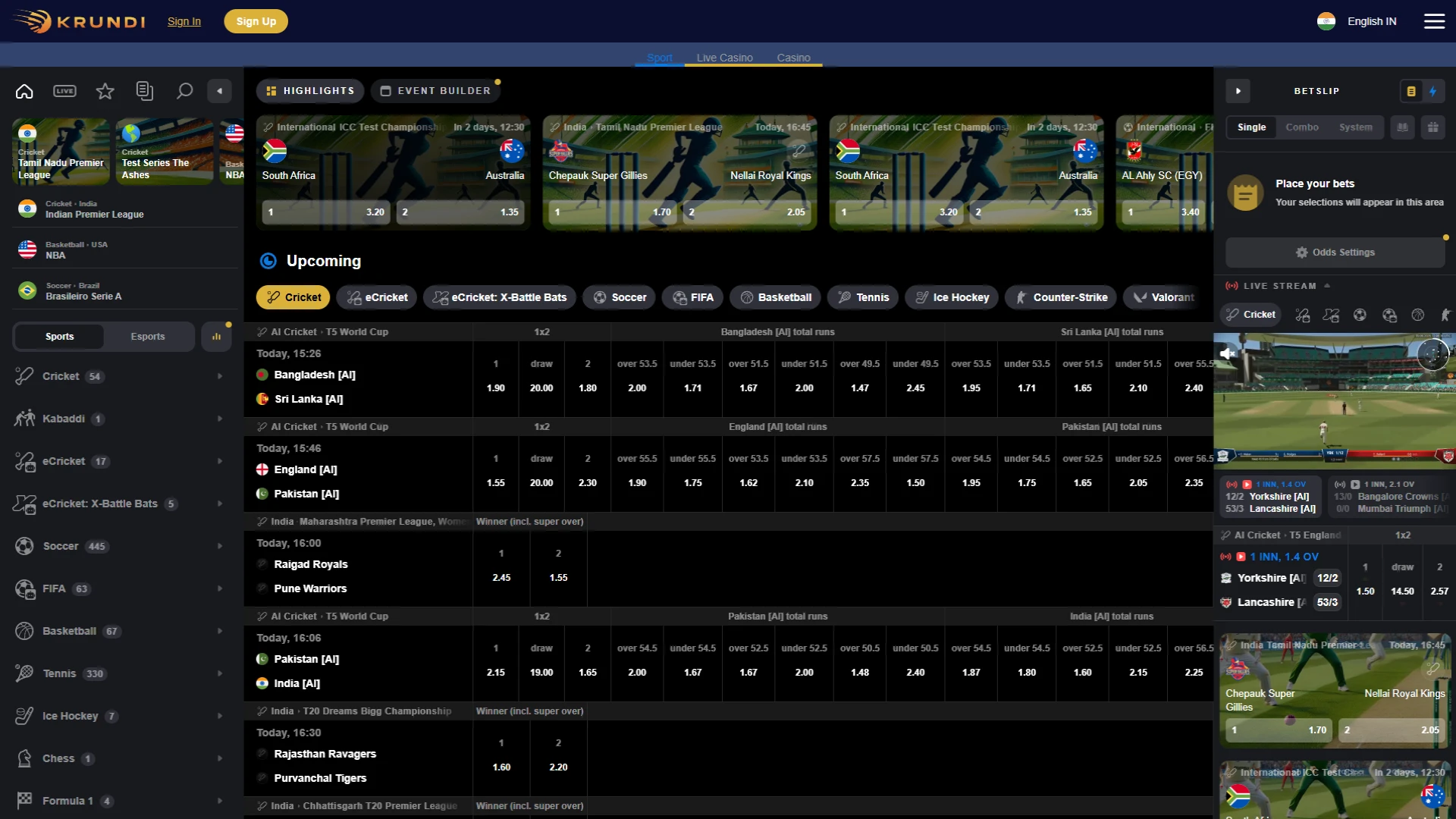This screenshot has width=1456, height=819.
Task: Switch to the Live Casino tab
Action: click(x=724, y=57)
